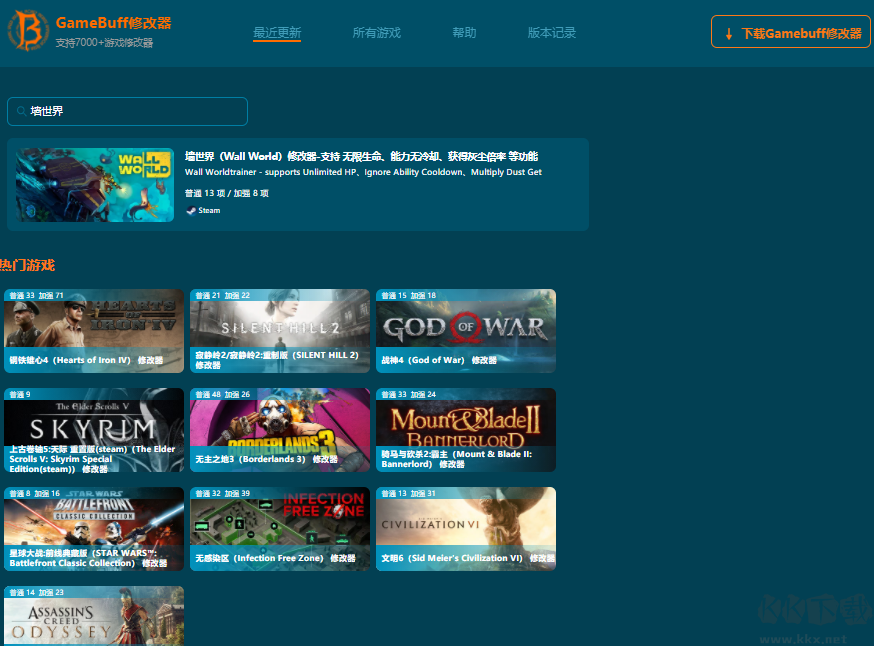Switch to the 所有游戏 tab
This screenshot has width=874, height=646.
tap(377, 33)
